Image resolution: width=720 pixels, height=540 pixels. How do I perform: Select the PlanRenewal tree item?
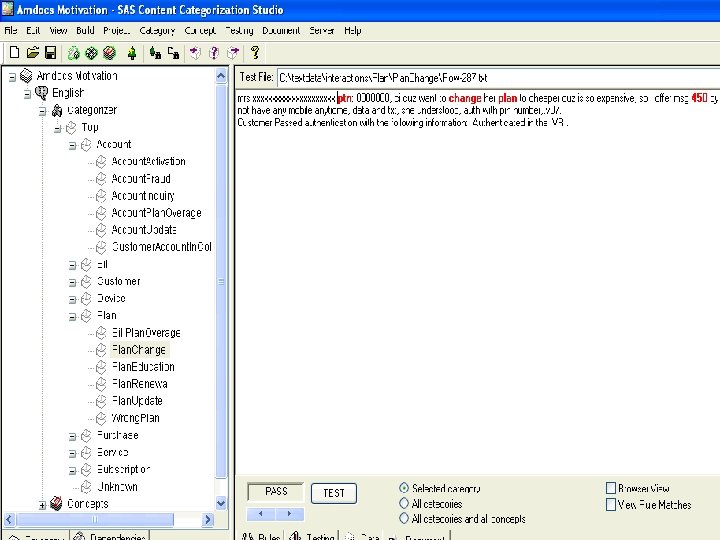(140, 384)
